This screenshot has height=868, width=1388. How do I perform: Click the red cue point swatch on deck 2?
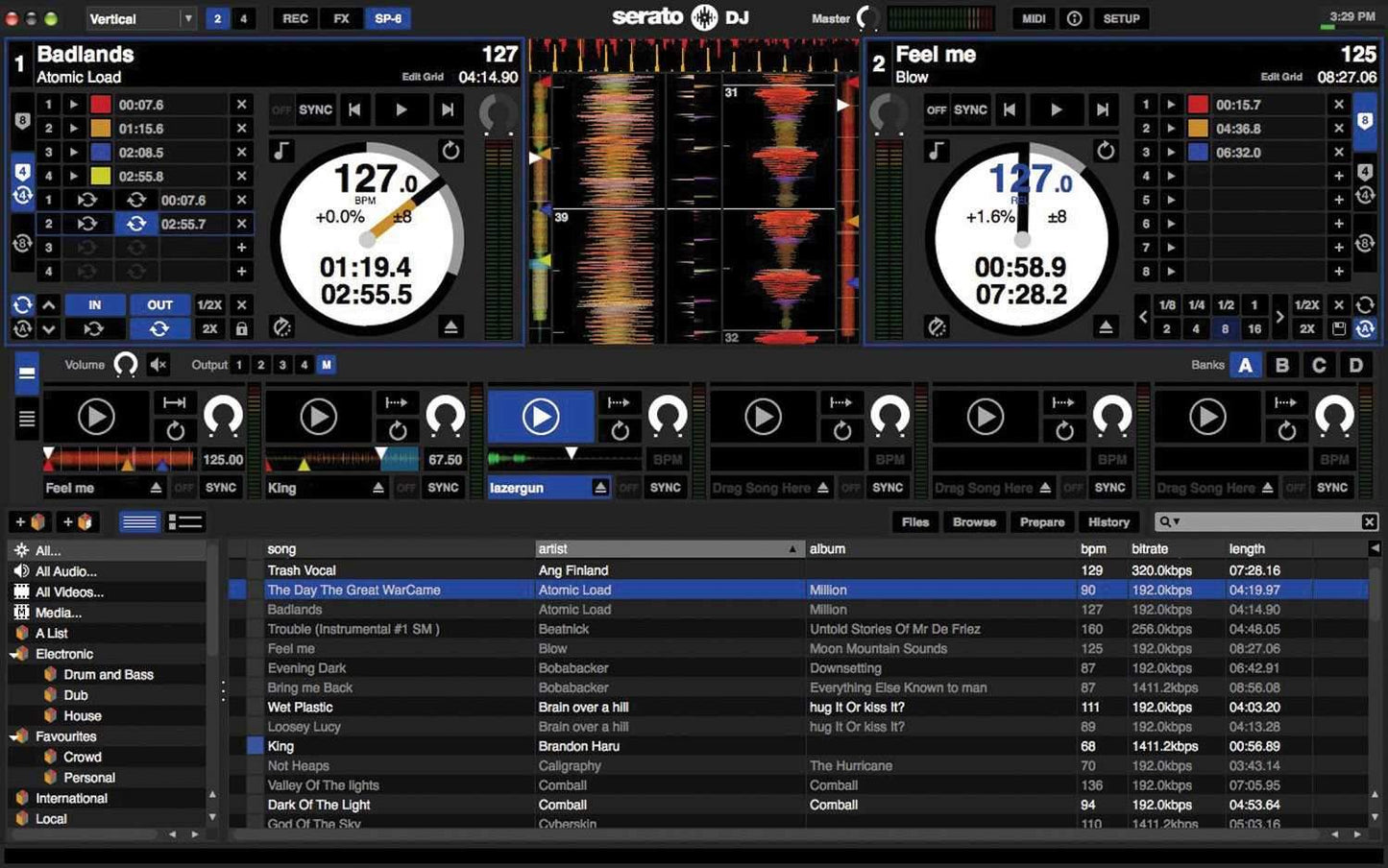pos(1197,104)
